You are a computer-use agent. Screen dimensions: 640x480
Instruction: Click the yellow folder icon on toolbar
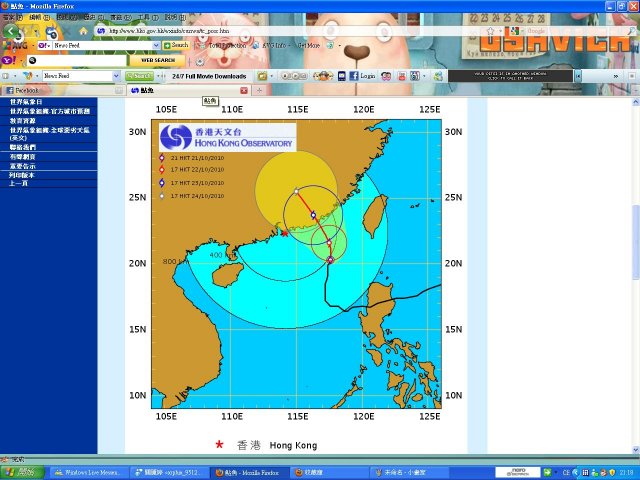(x=262, y=76)
